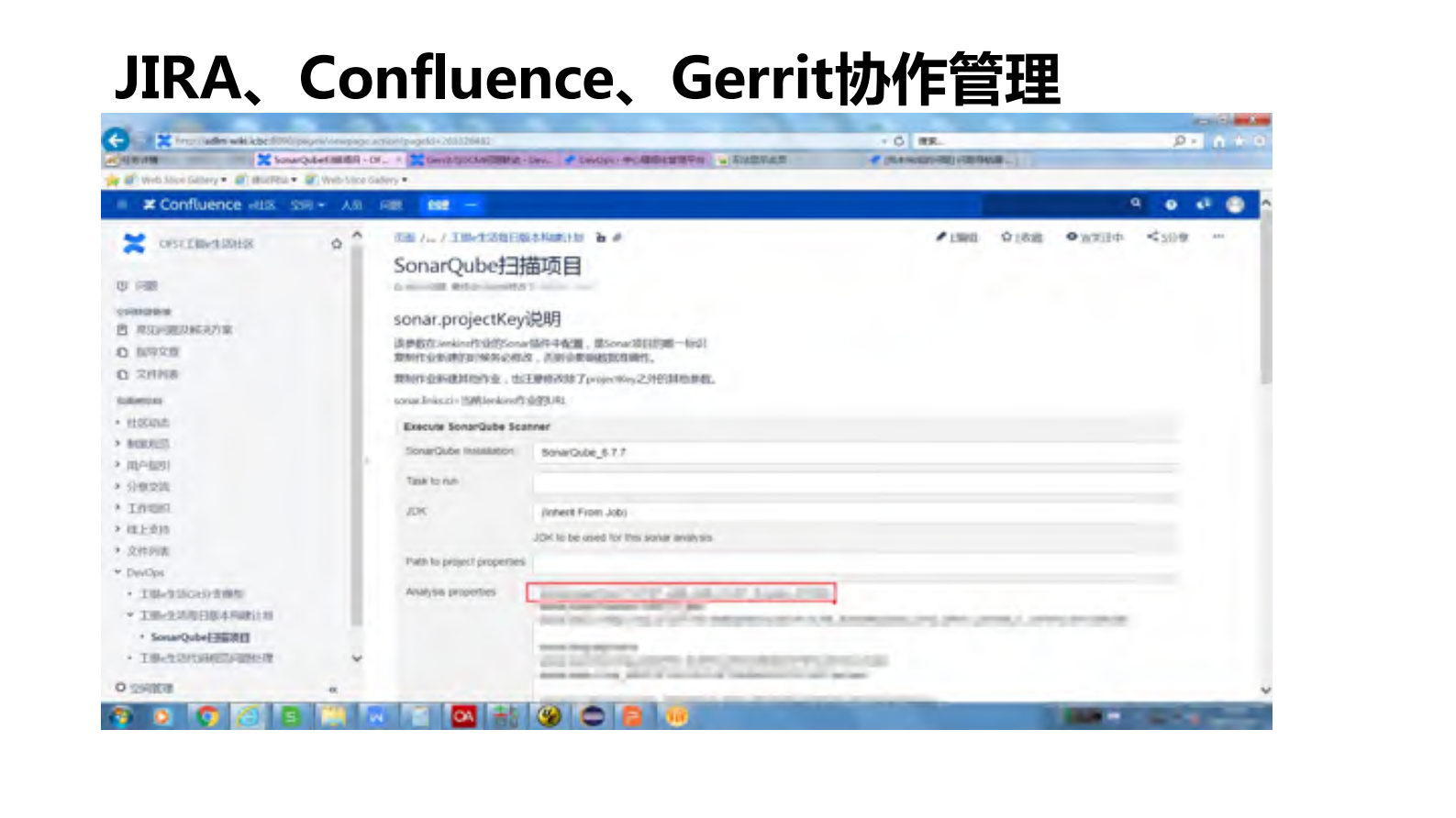This screenshot has height=818, width=1456.
Task: Expand the 文件列表 page tree node
Action: click(x=117, y=550)
